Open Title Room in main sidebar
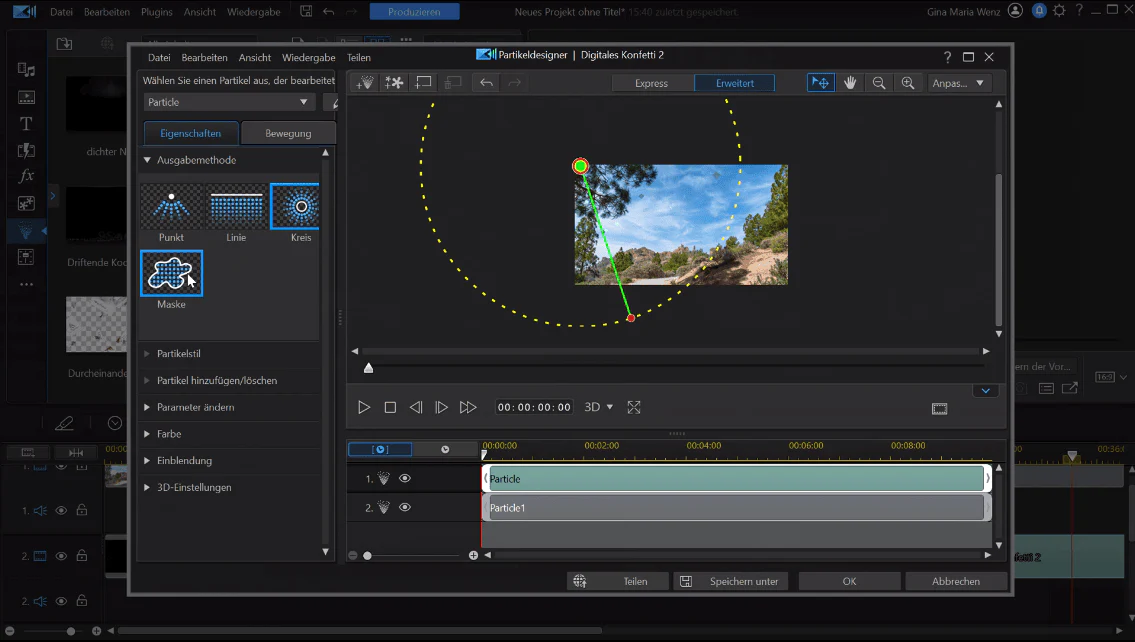The width and height of the screenshot is (1135, 642). click(26, 124)
